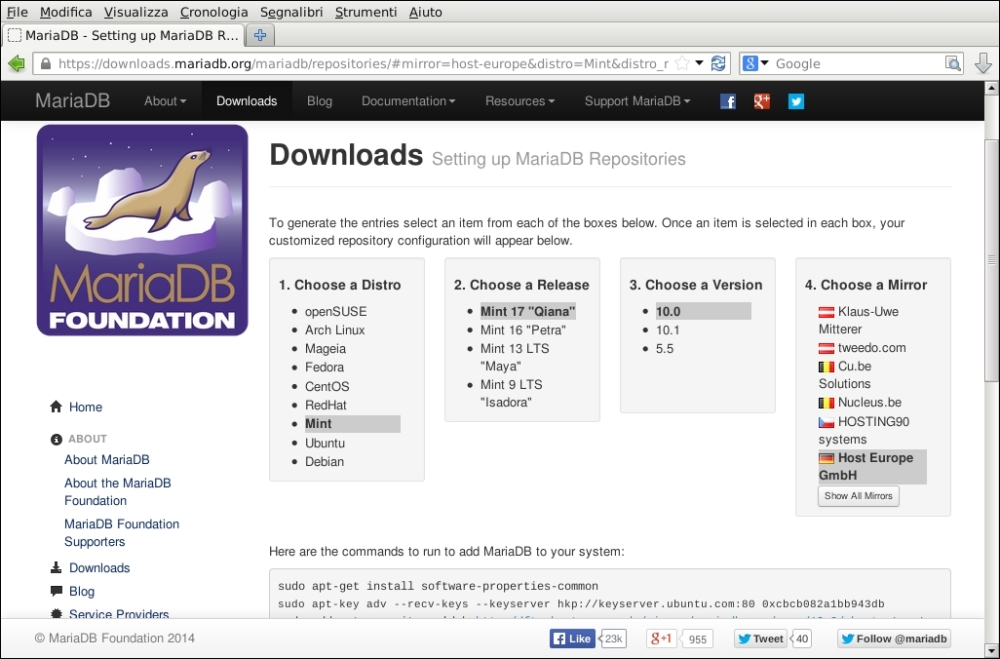Click the Belgium flag beside Nucleus.be
The height and width of the screenshot is (659, 1000).
click(x=827, y=403)
